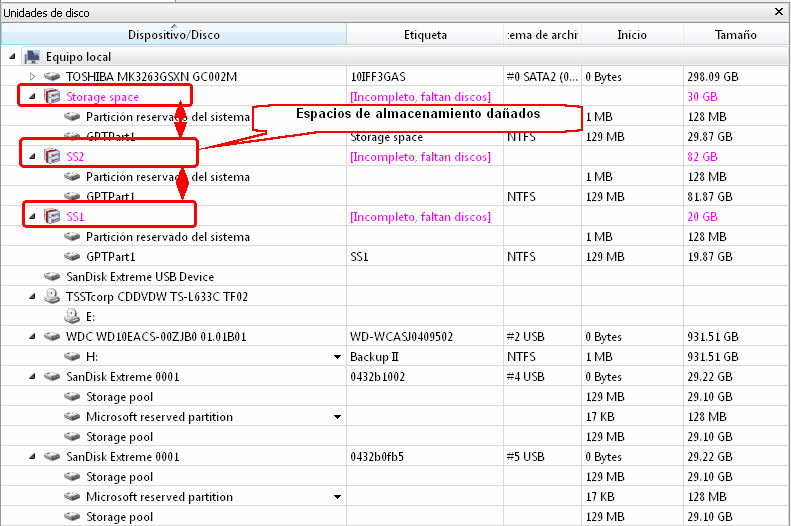Viewport: 791px width, 526px height.
Task: Collapse the SS1 node
Action: (x=32, y=216)
